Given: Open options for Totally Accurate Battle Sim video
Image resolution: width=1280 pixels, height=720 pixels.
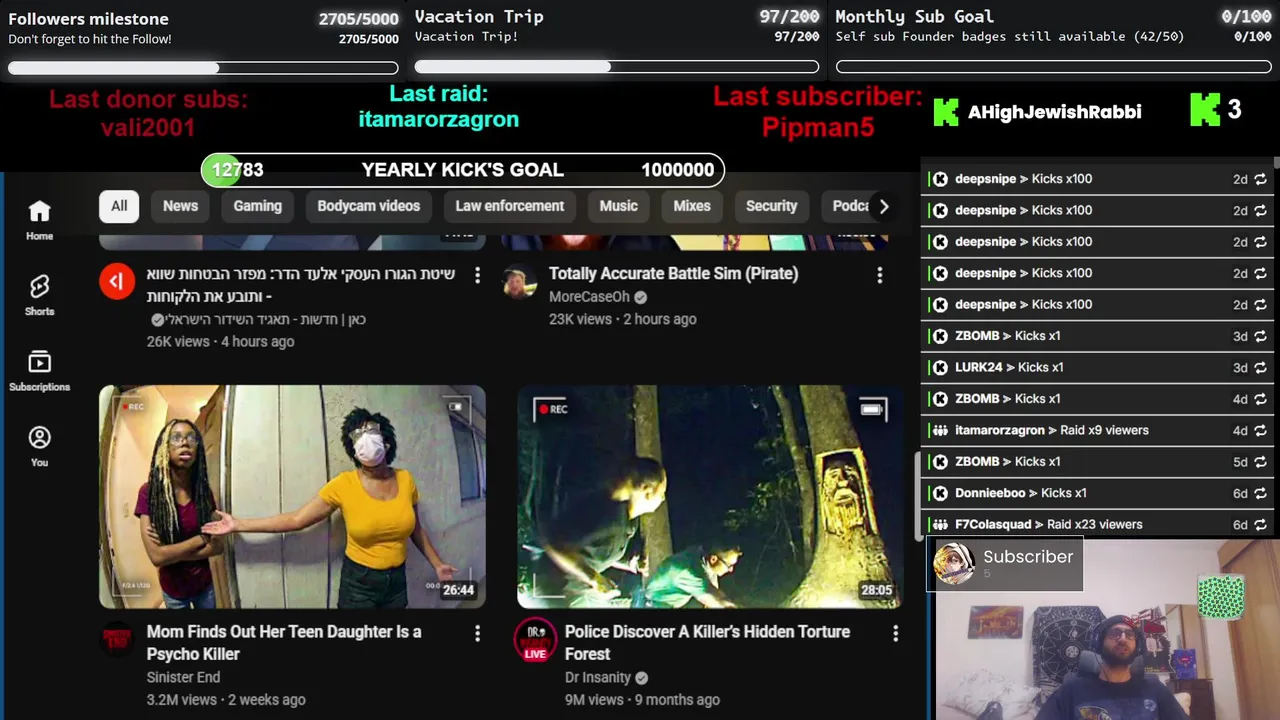Looking at the screenshot, I should point(879,274).
